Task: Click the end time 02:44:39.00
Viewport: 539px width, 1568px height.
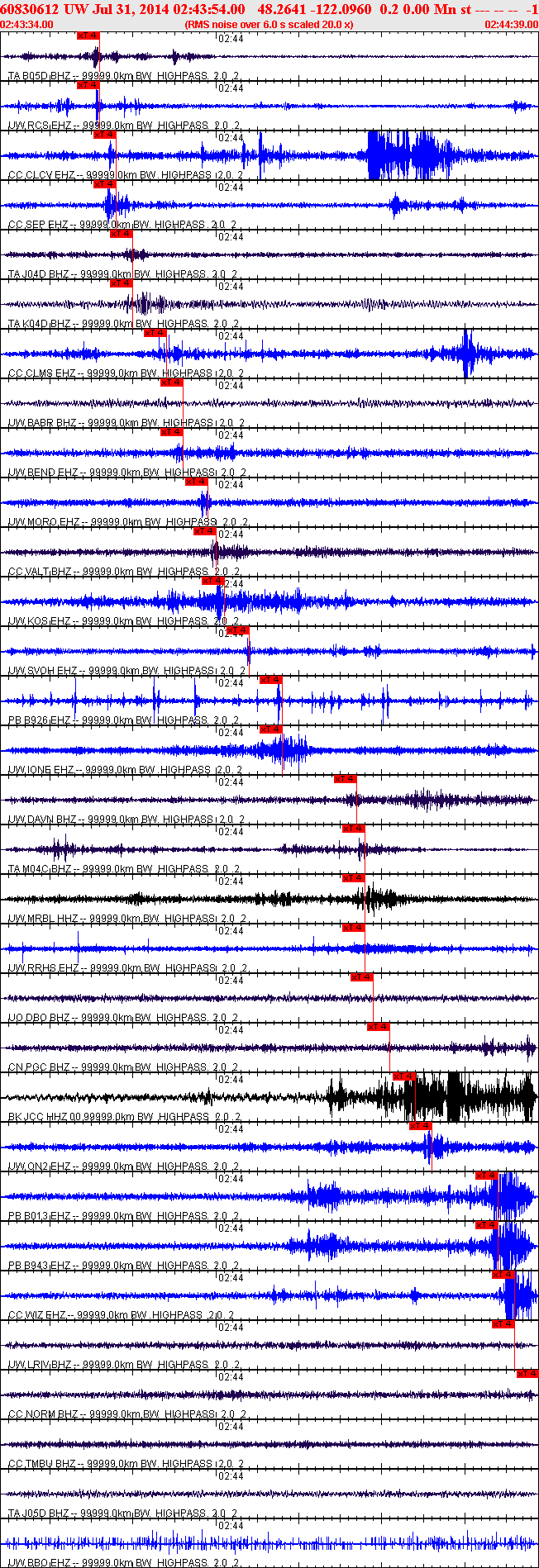Action: (x=511, y=24)
